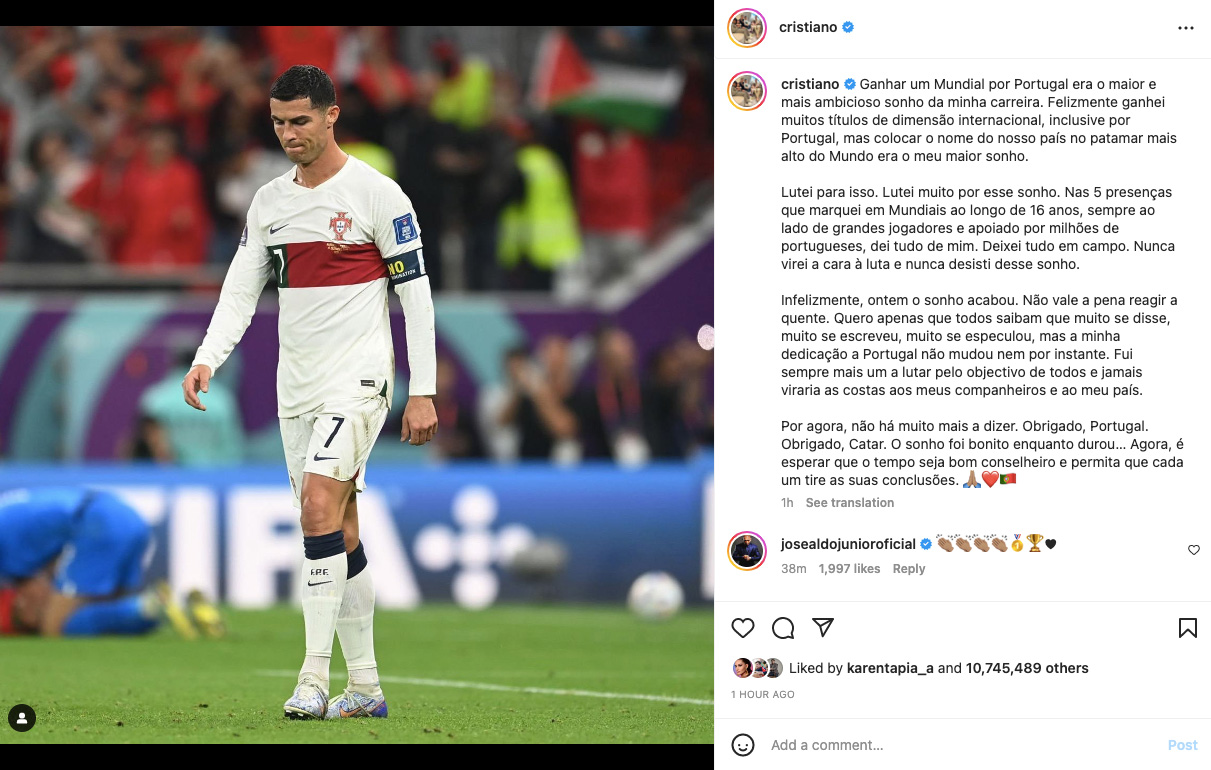Click See translation under caption

pyautogui.click(x=850, y=503)
